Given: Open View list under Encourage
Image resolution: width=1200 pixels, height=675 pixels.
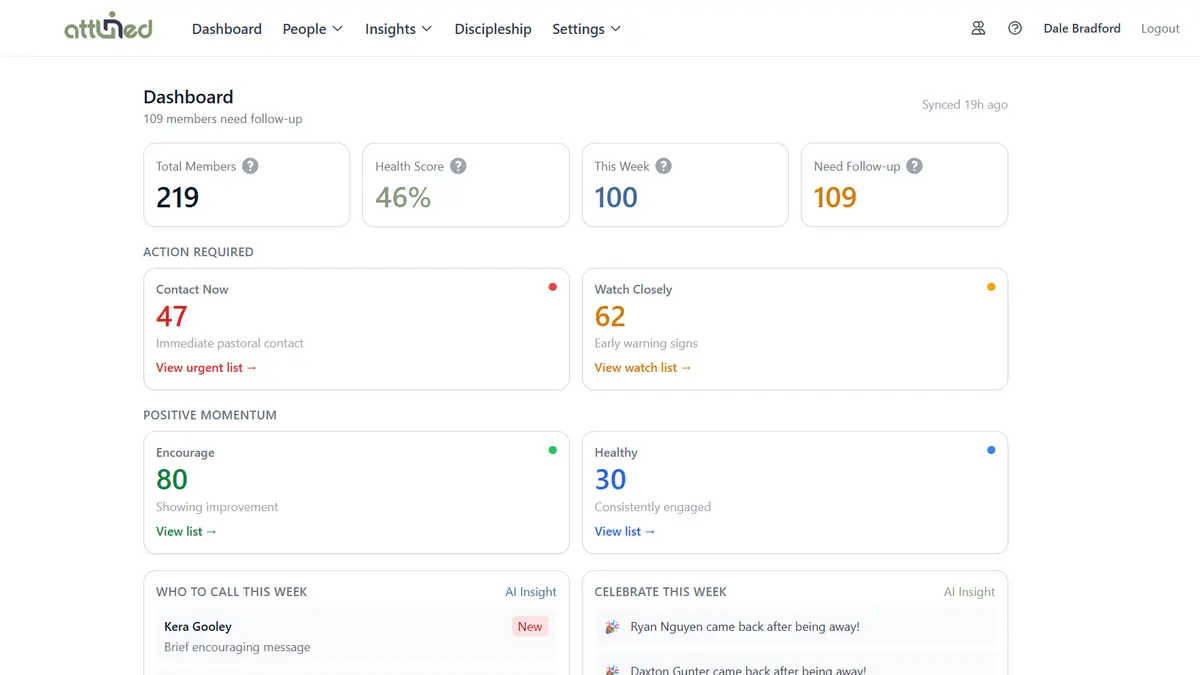Looking at the screenshot, I should pyautogui.click(x=186, y=532).
